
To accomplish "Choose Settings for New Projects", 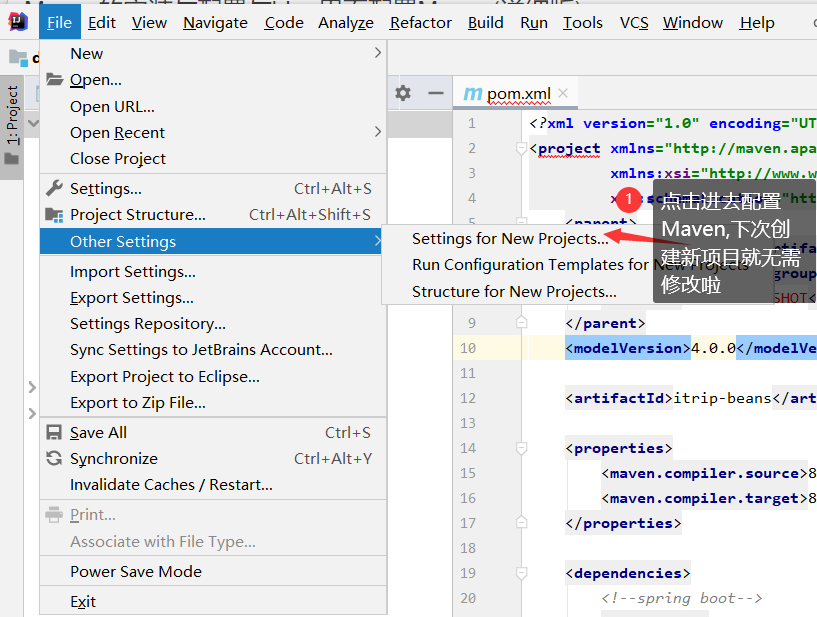I will coord(510,239).
